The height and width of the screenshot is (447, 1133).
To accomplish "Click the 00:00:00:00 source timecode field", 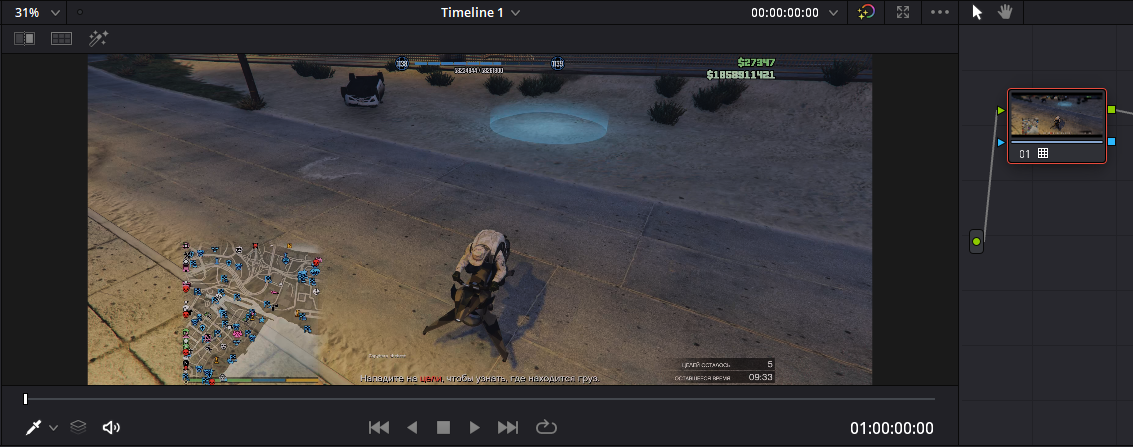I will click(x=784, y=13).
